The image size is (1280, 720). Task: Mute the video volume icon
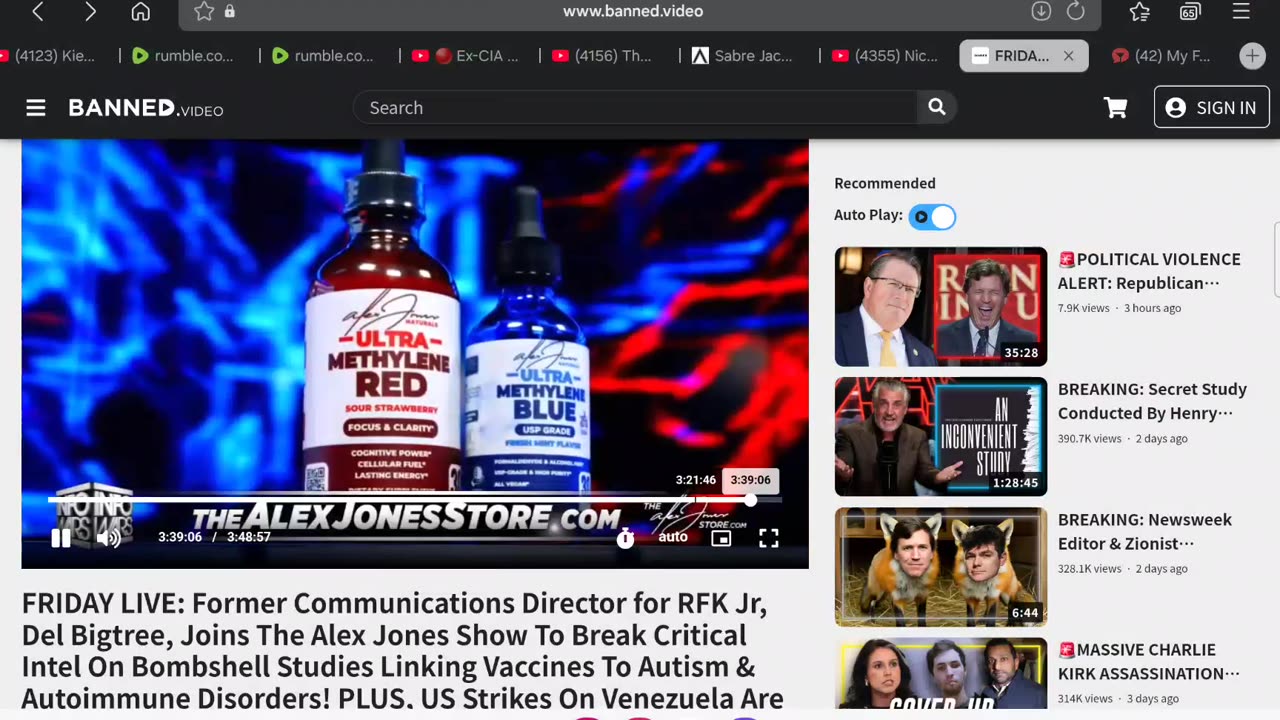(x=108, y=538)
